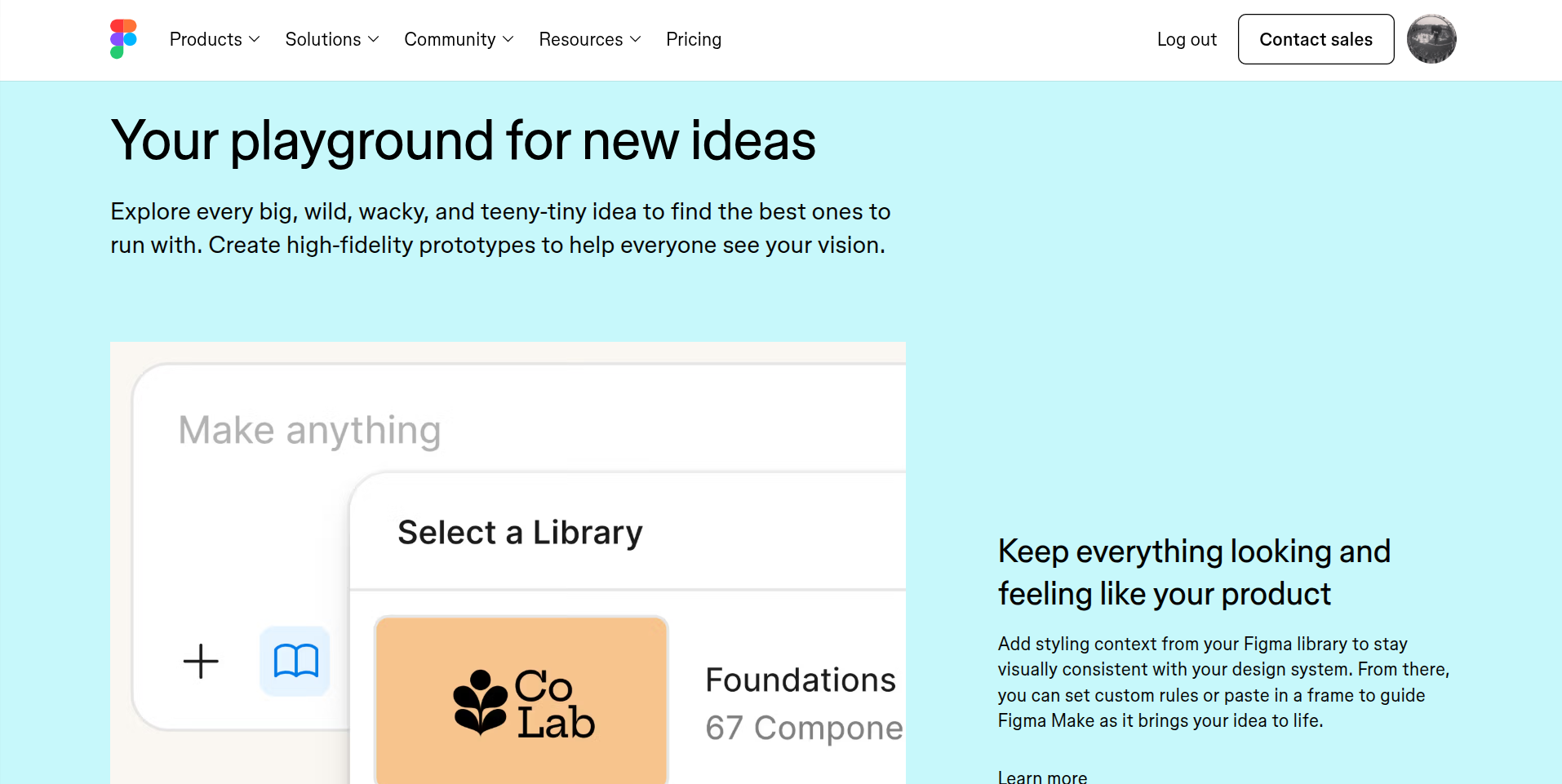Click the plus icon in Make anything box
The width and height of the screenshot is (1562, 784).
point(201,661)
